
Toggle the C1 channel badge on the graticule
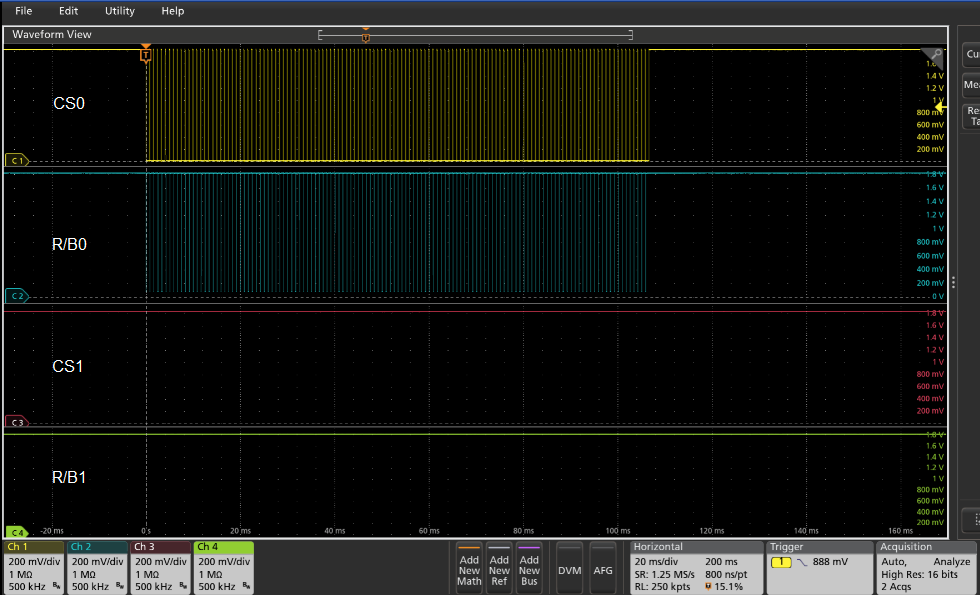coord(16,160)
